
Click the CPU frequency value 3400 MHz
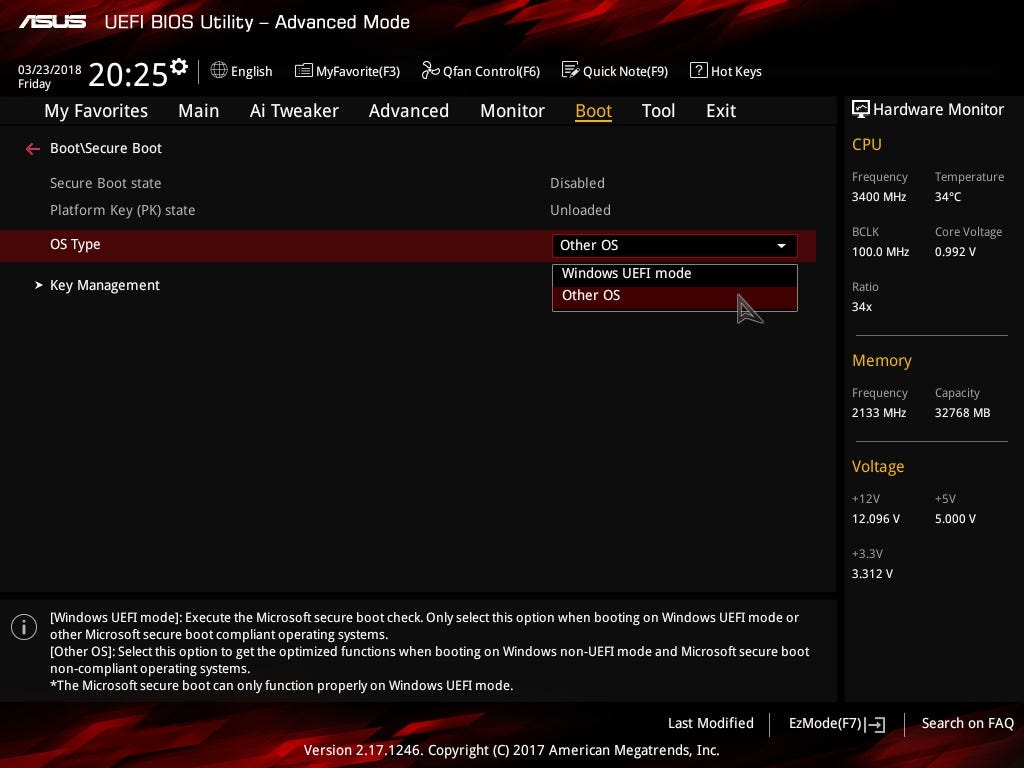coord(878,197)
